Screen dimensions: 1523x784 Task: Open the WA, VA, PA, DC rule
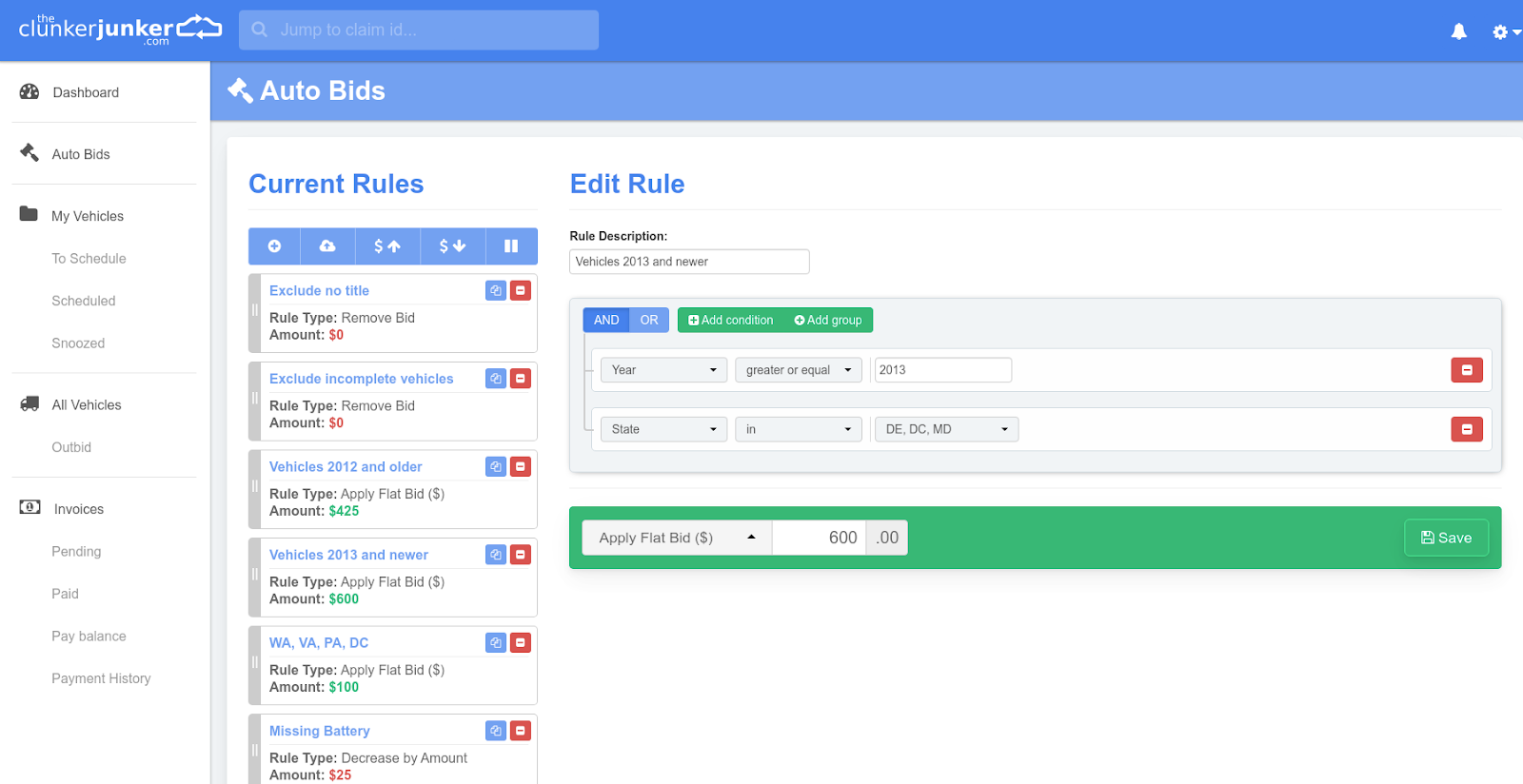coord(319,643)
